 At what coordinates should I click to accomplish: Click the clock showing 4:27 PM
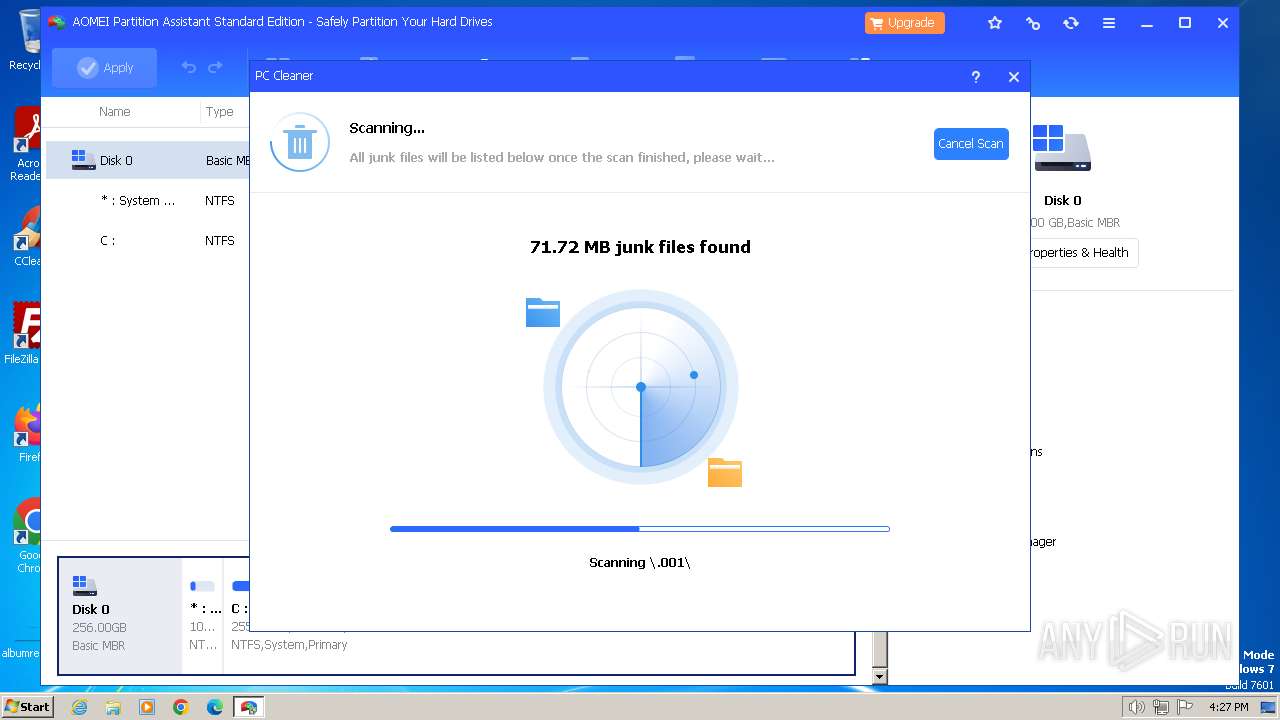pyautogui.click(x=1228, y=707)
